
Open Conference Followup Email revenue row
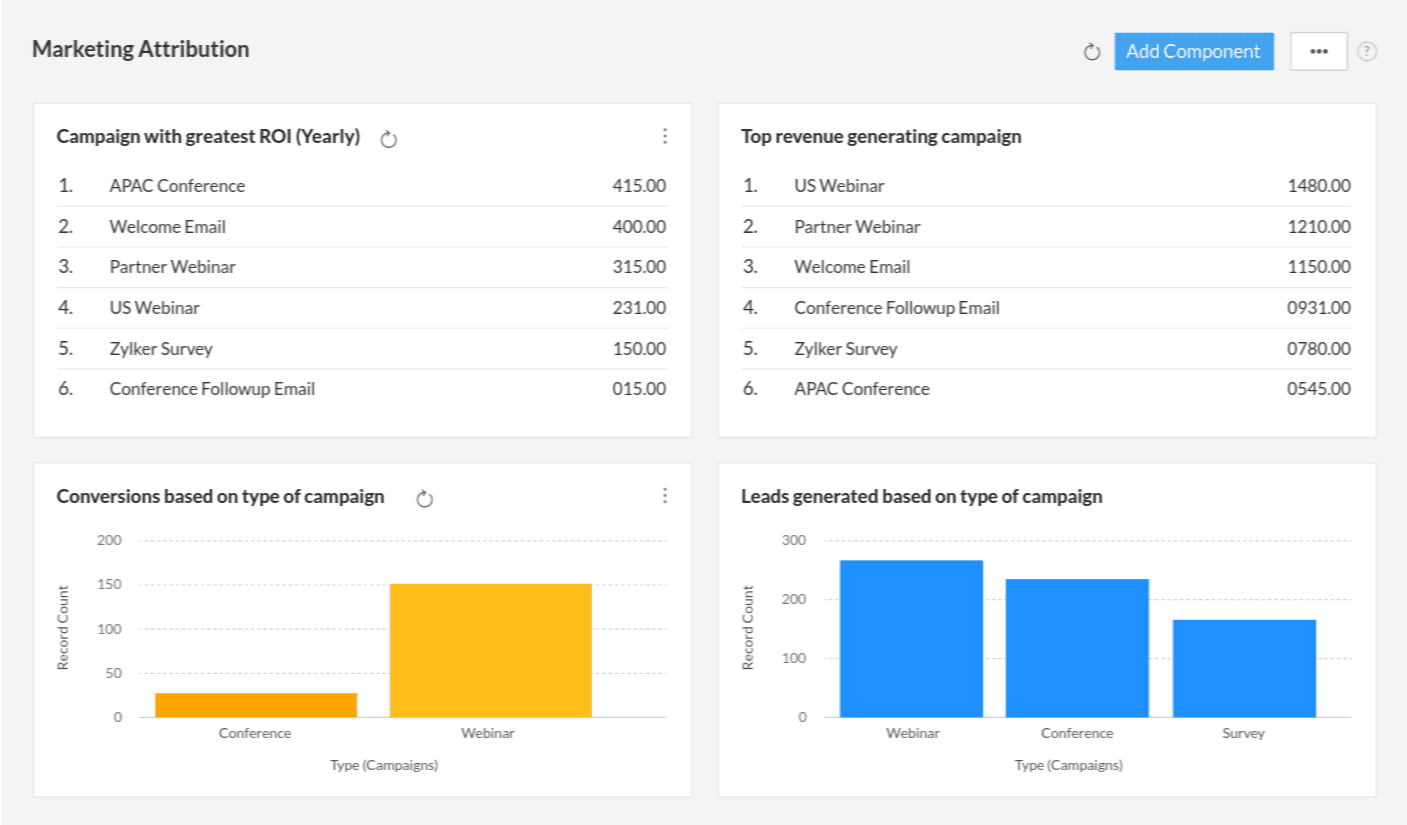coord(897,308)
